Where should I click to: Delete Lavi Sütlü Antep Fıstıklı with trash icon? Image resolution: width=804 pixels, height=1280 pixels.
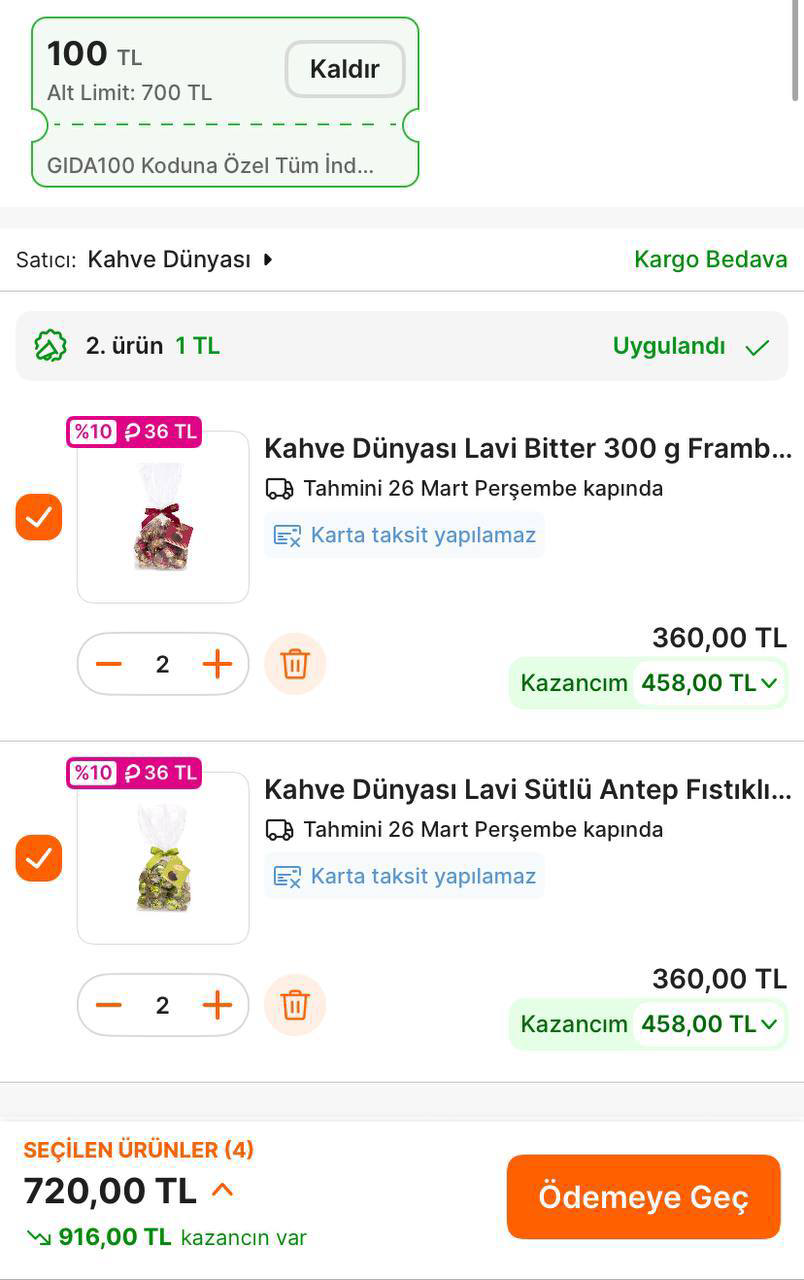pos(295,1005)
